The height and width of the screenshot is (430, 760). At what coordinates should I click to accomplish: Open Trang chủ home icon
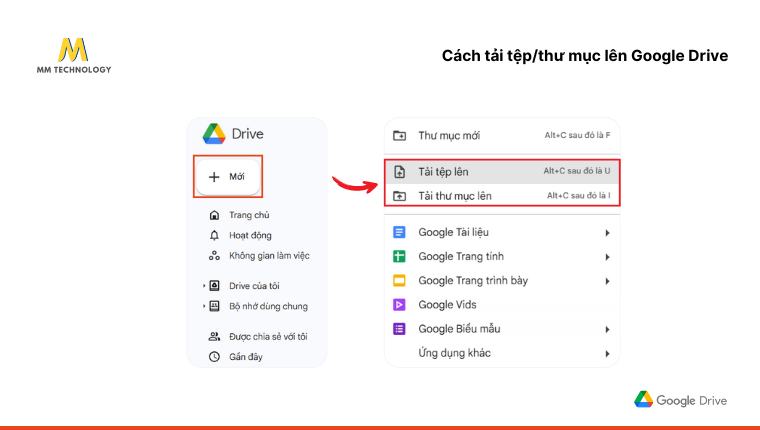pyautogui.click(x=214, y=215)
